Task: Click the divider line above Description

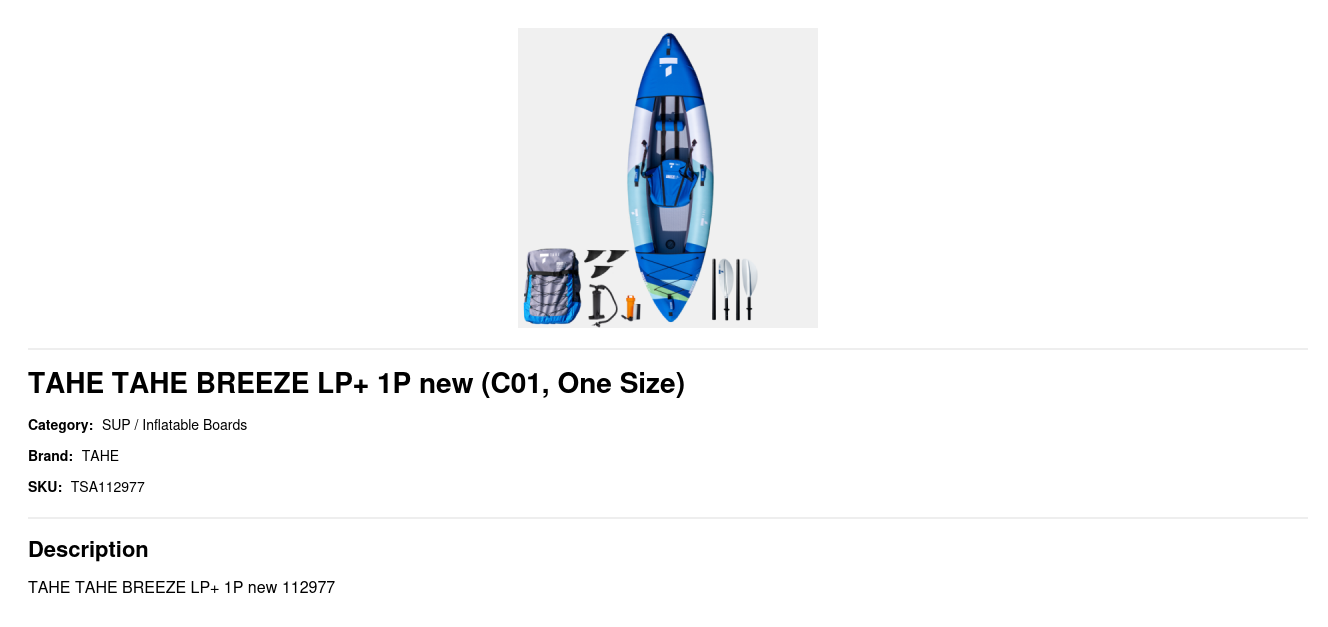Action: pyautogui.click(x=668, y=518)
